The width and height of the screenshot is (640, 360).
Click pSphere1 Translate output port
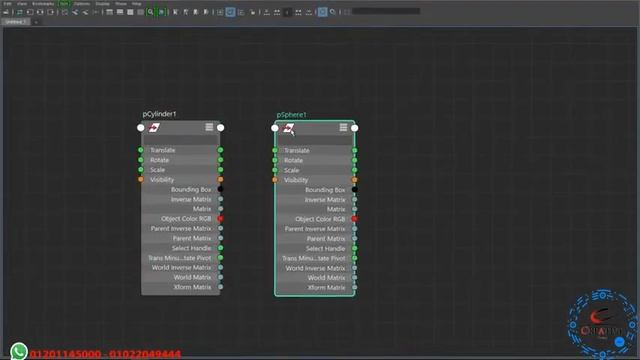click(x=355, y=150)
